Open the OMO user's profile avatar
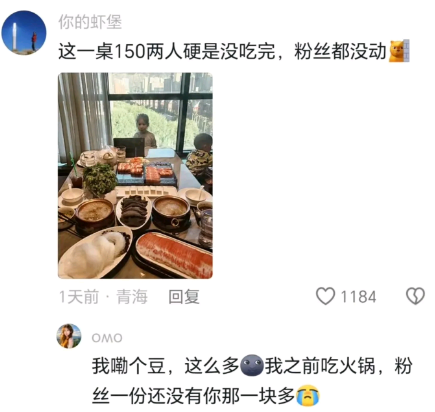435x412 pixels. click(69, 336)
